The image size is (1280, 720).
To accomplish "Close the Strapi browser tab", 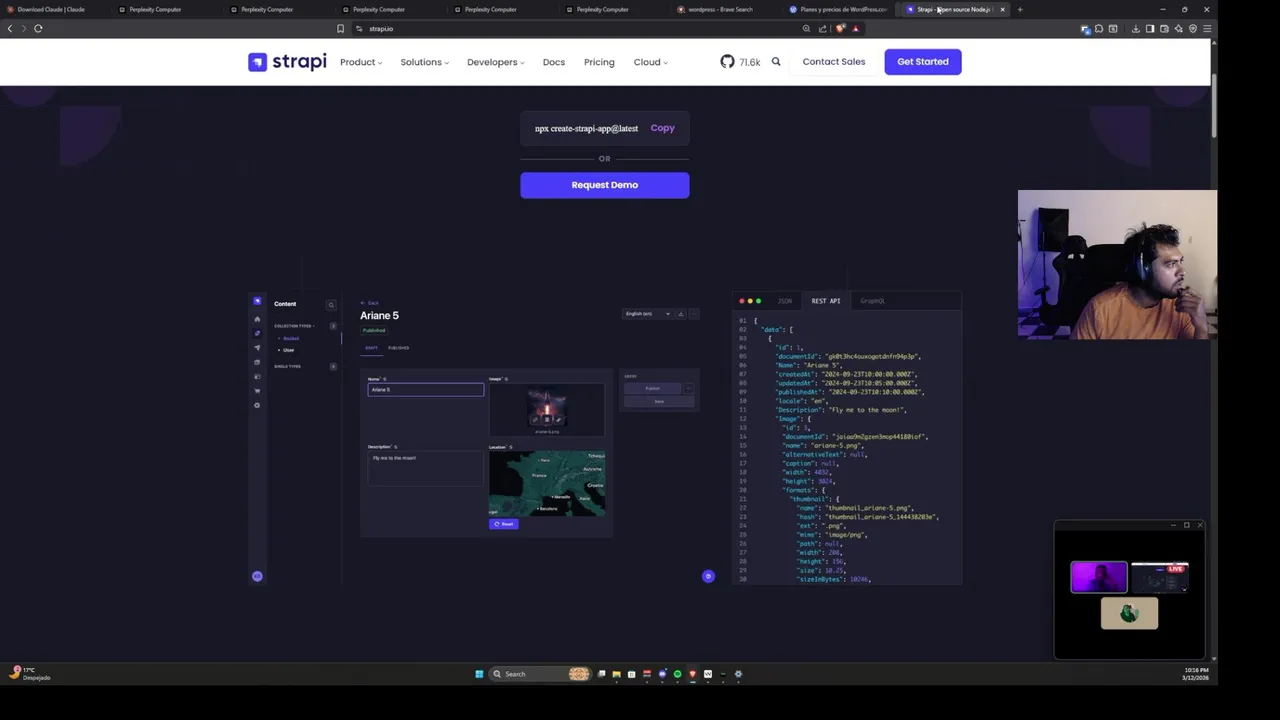I will click(x=1002, y=9).
